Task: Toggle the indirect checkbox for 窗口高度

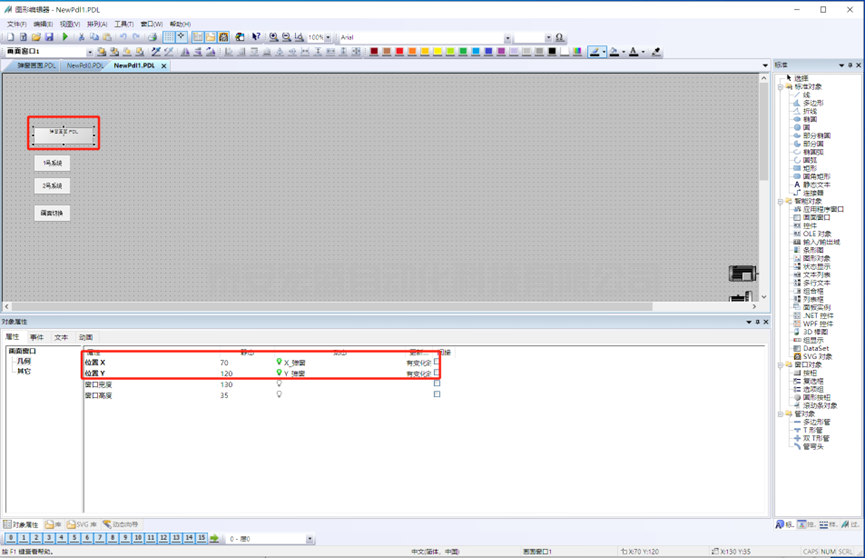Action: point(437,395)
